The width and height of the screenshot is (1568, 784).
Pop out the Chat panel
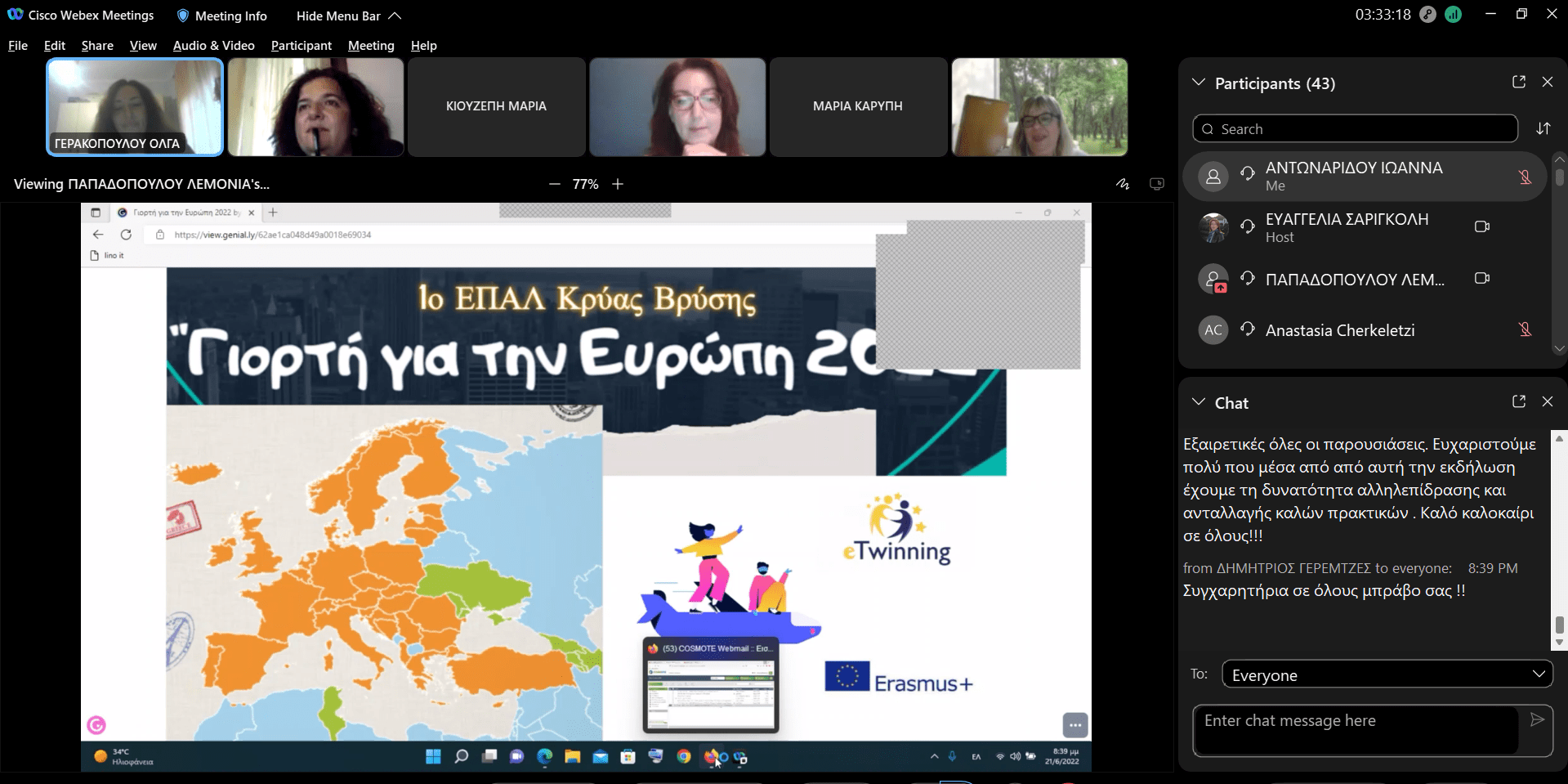(1519, 401)
